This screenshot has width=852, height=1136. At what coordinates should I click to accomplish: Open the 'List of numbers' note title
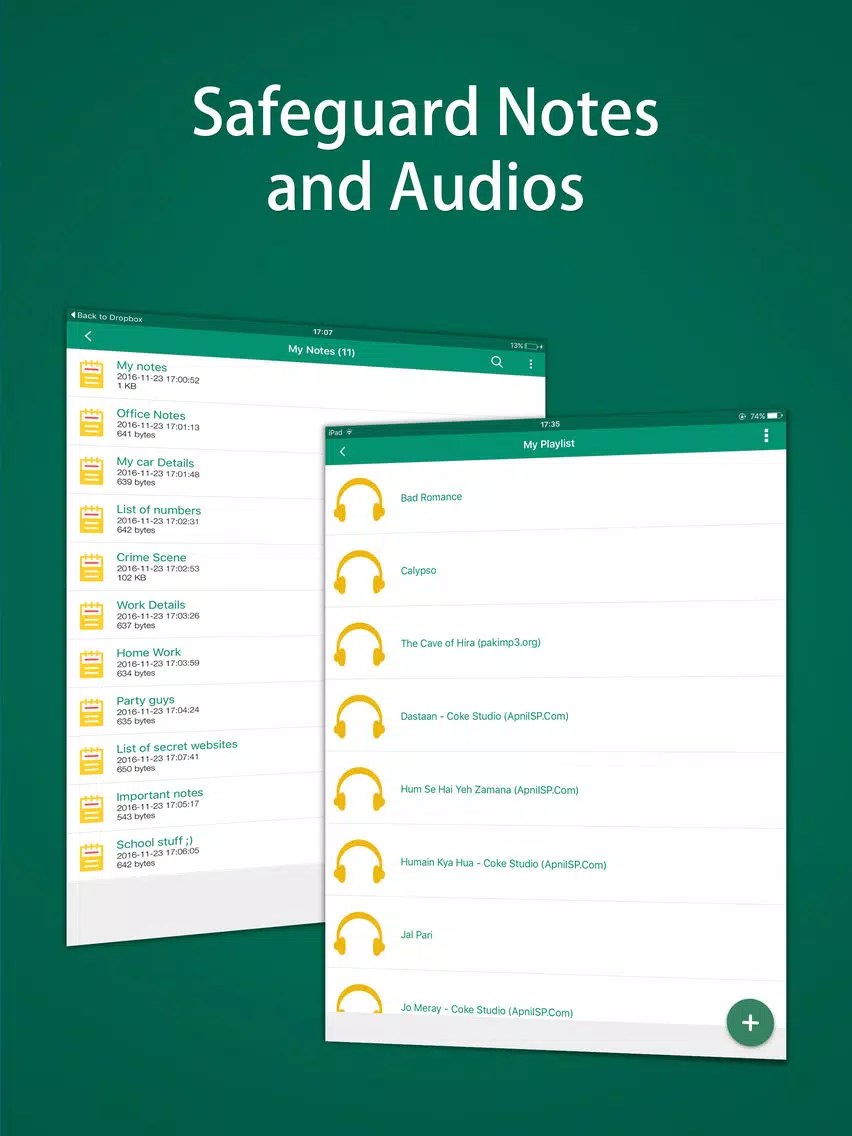click(x=159, y=510)
